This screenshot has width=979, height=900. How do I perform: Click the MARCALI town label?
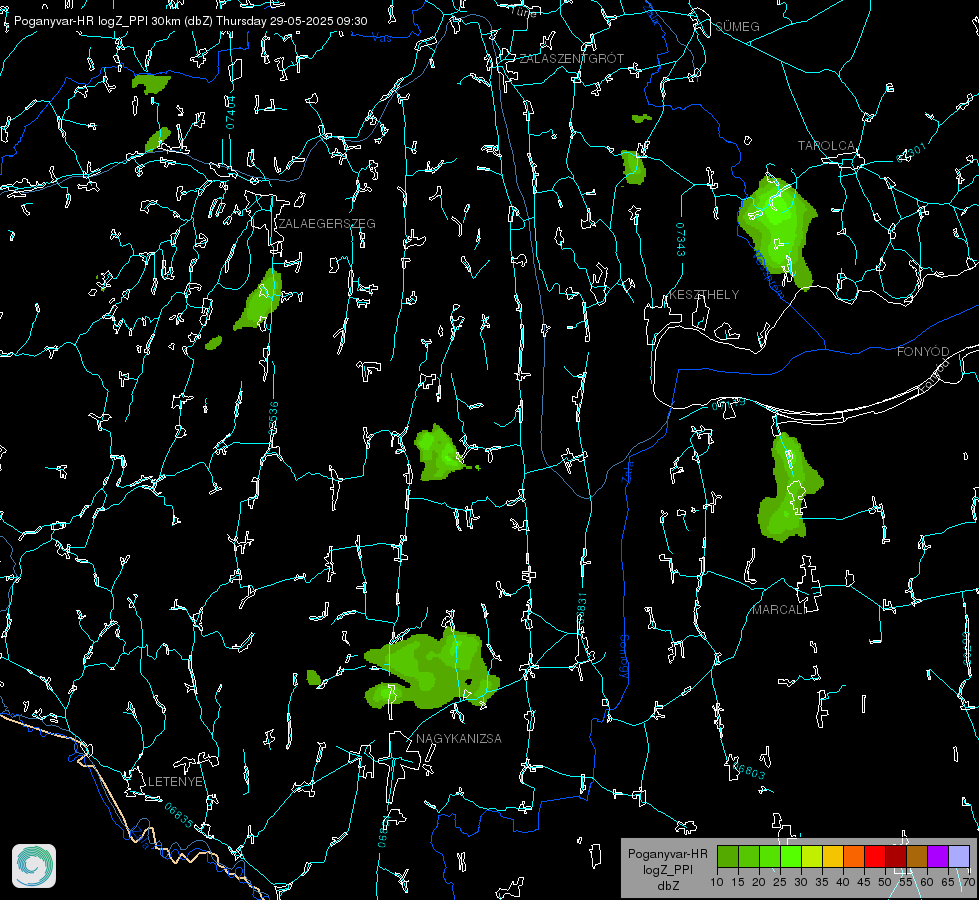point(779,610)
